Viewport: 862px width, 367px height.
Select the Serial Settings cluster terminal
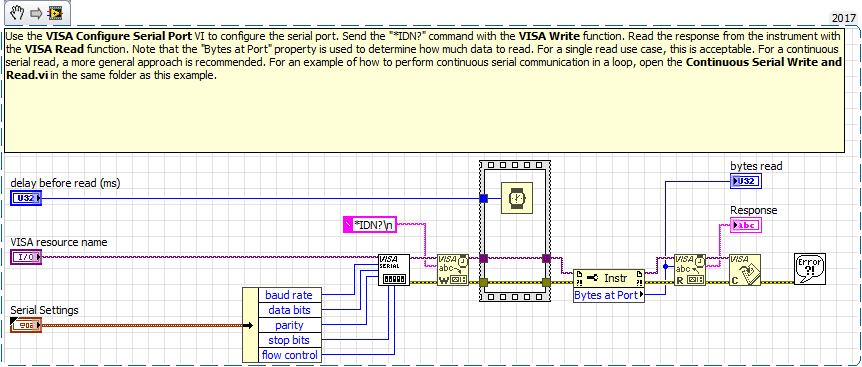26,325
